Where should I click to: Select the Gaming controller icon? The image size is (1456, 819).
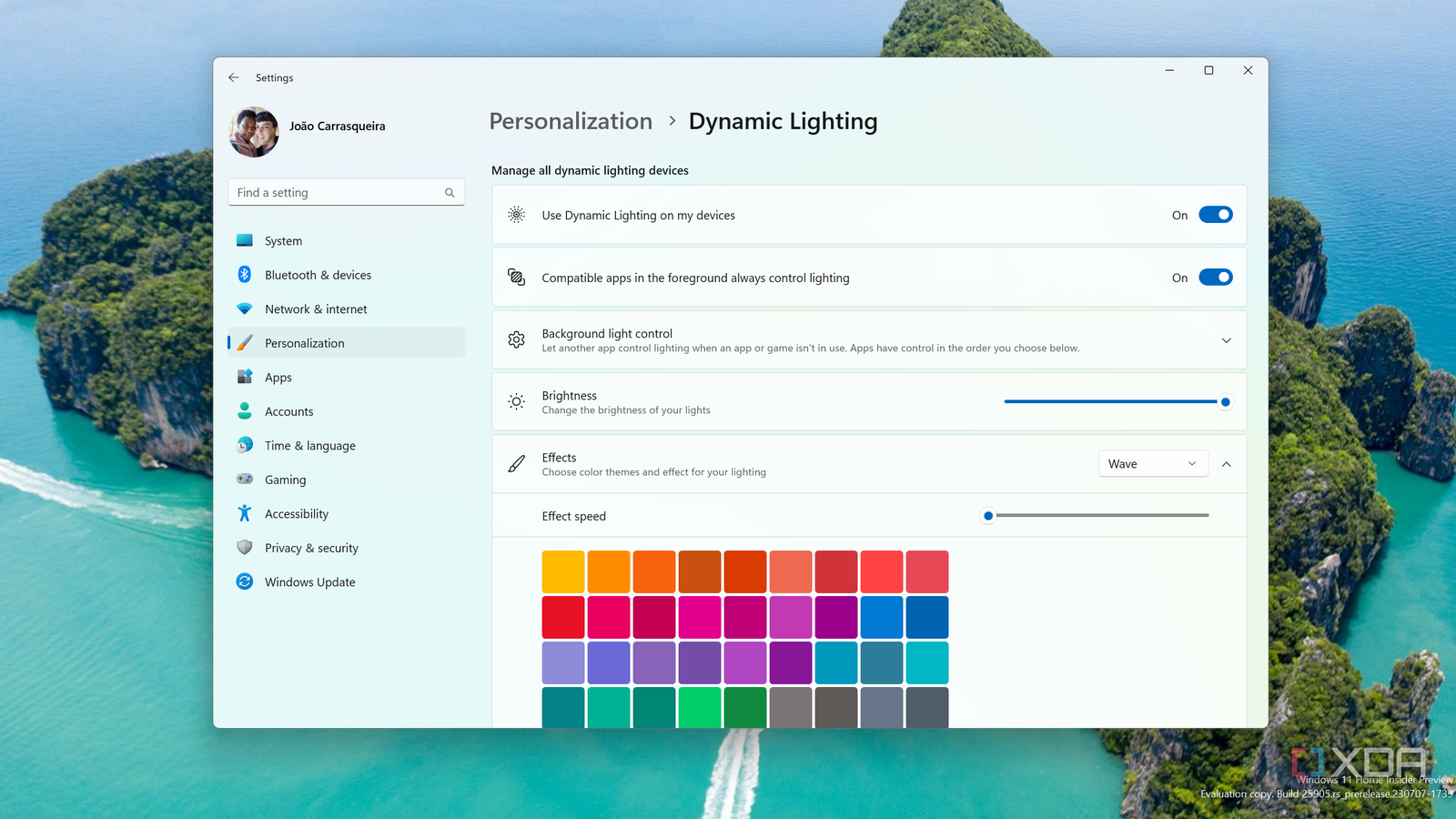(244, 480)
